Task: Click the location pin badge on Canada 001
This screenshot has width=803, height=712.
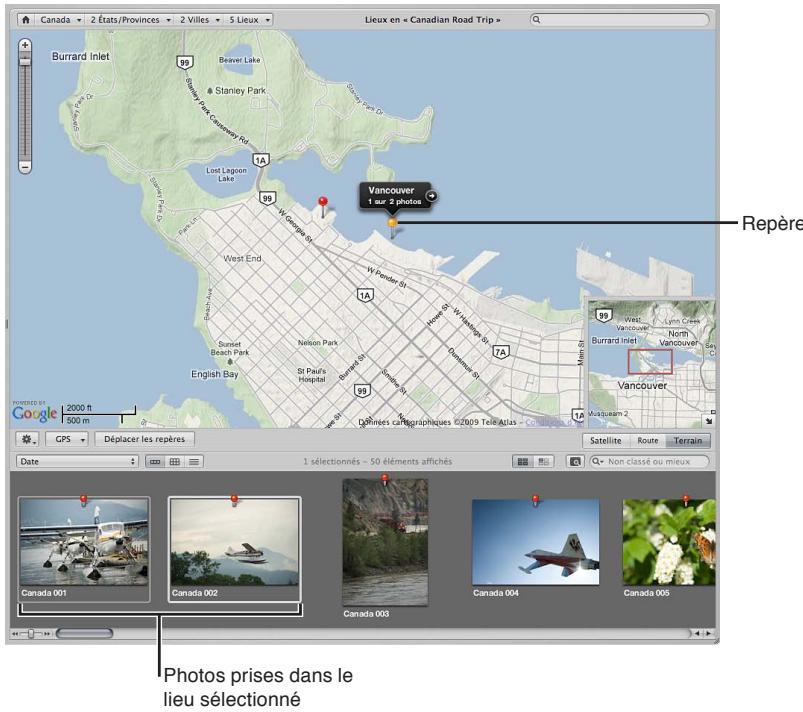Action: [x=83, y=500]
